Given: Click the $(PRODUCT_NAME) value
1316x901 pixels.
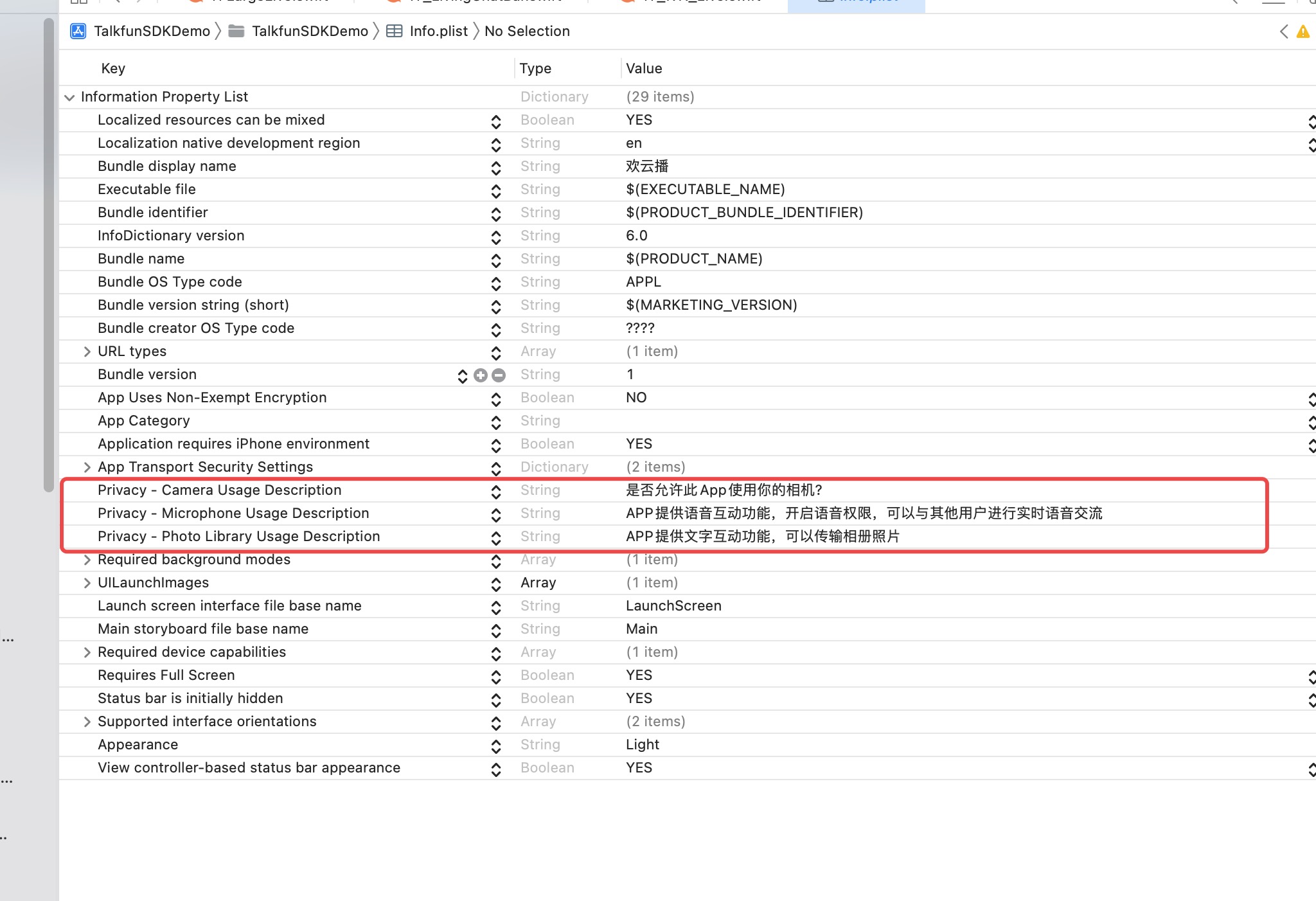Looking at the screenshot, I should tap(694, 259).
